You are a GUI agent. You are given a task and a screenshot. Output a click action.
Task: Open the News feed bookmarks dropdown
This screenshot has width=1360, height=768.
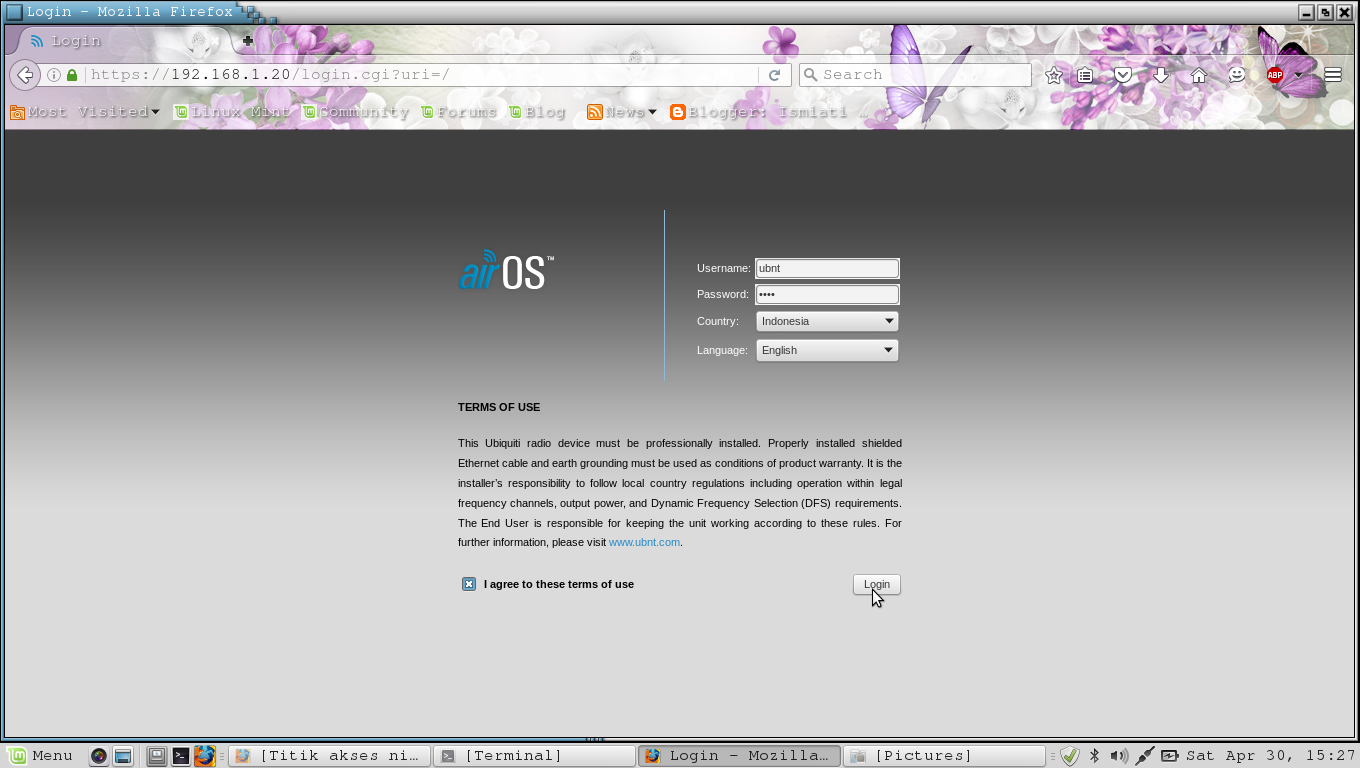pos(622,112)
